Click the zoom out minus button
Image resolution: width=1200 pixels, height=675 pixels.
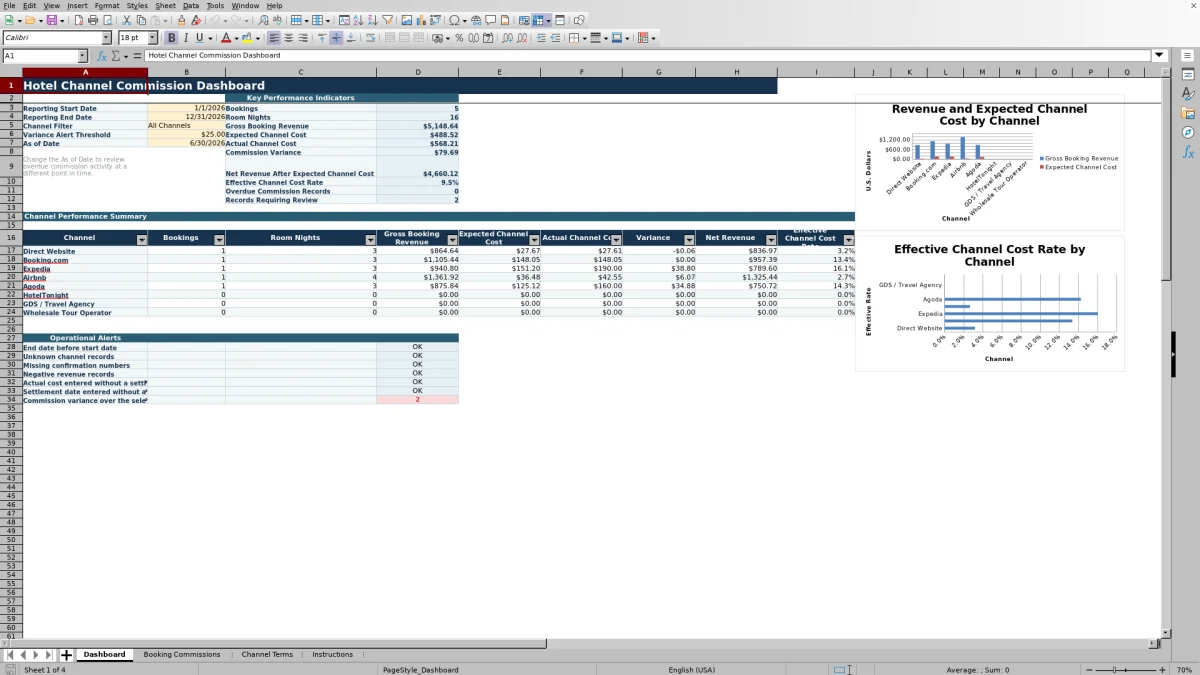coord(1088,669)
